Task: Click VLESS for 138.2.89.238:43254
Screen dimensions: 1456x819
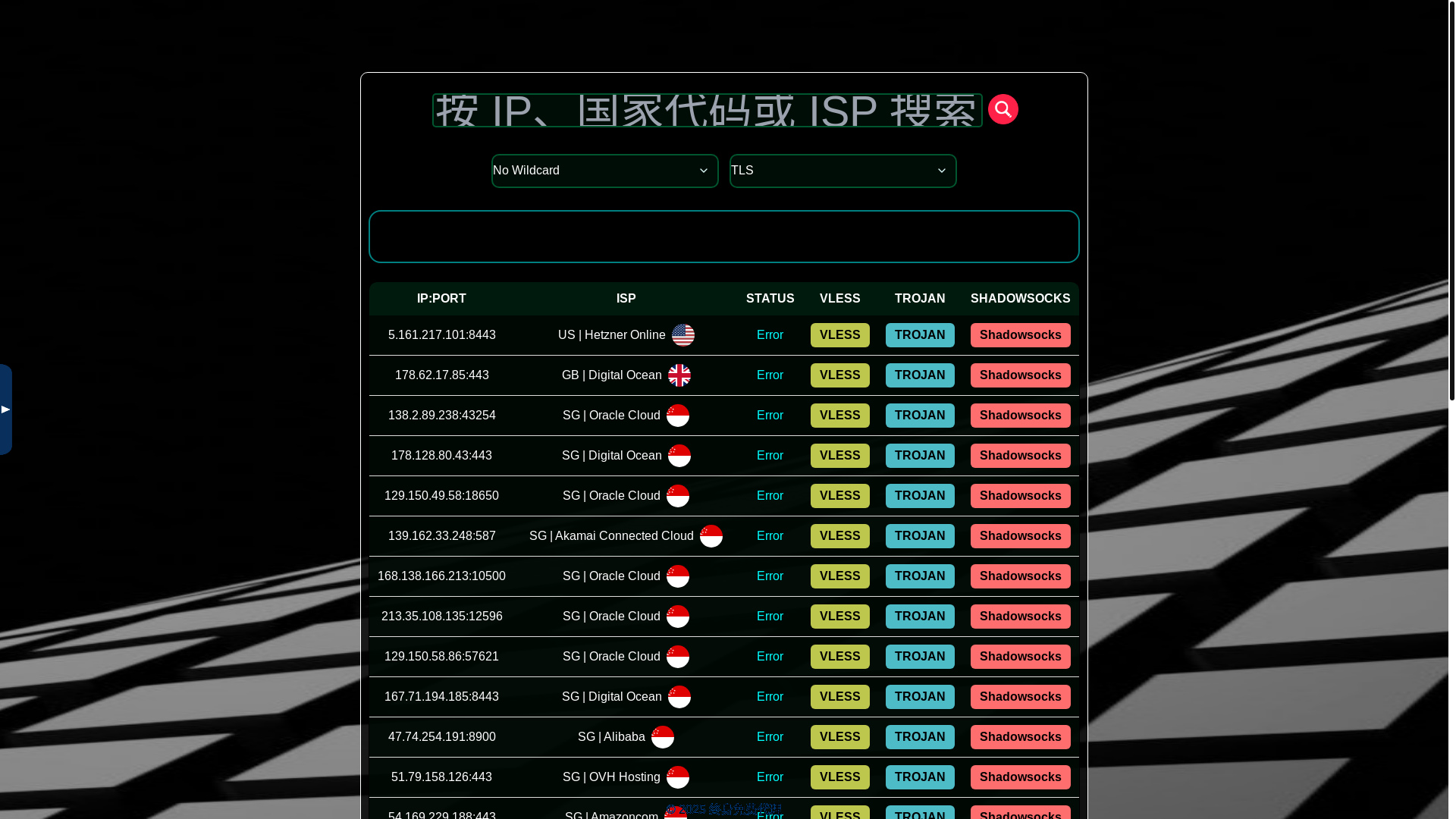Action: coord(839,416)
